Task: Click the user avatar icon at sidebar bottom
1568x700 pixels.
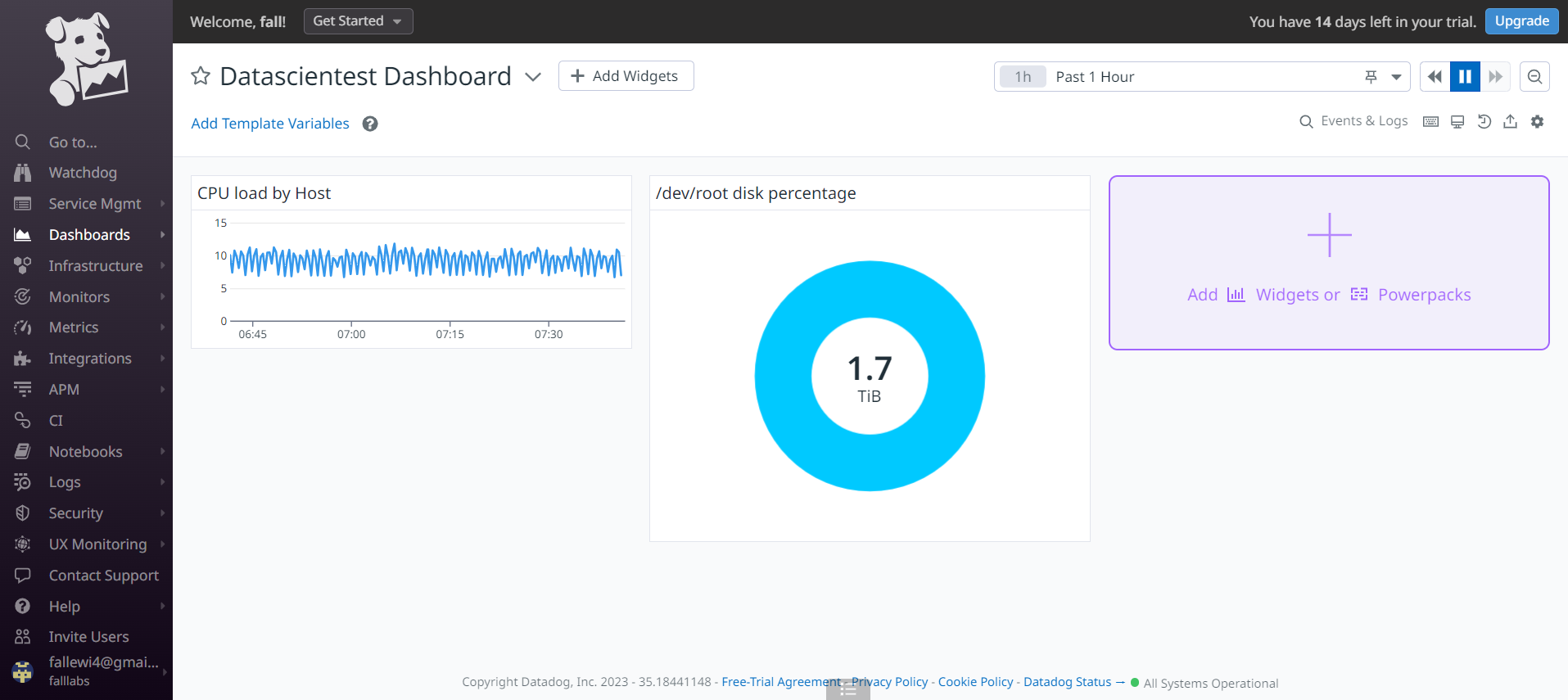Action: [x=23, y=672]
